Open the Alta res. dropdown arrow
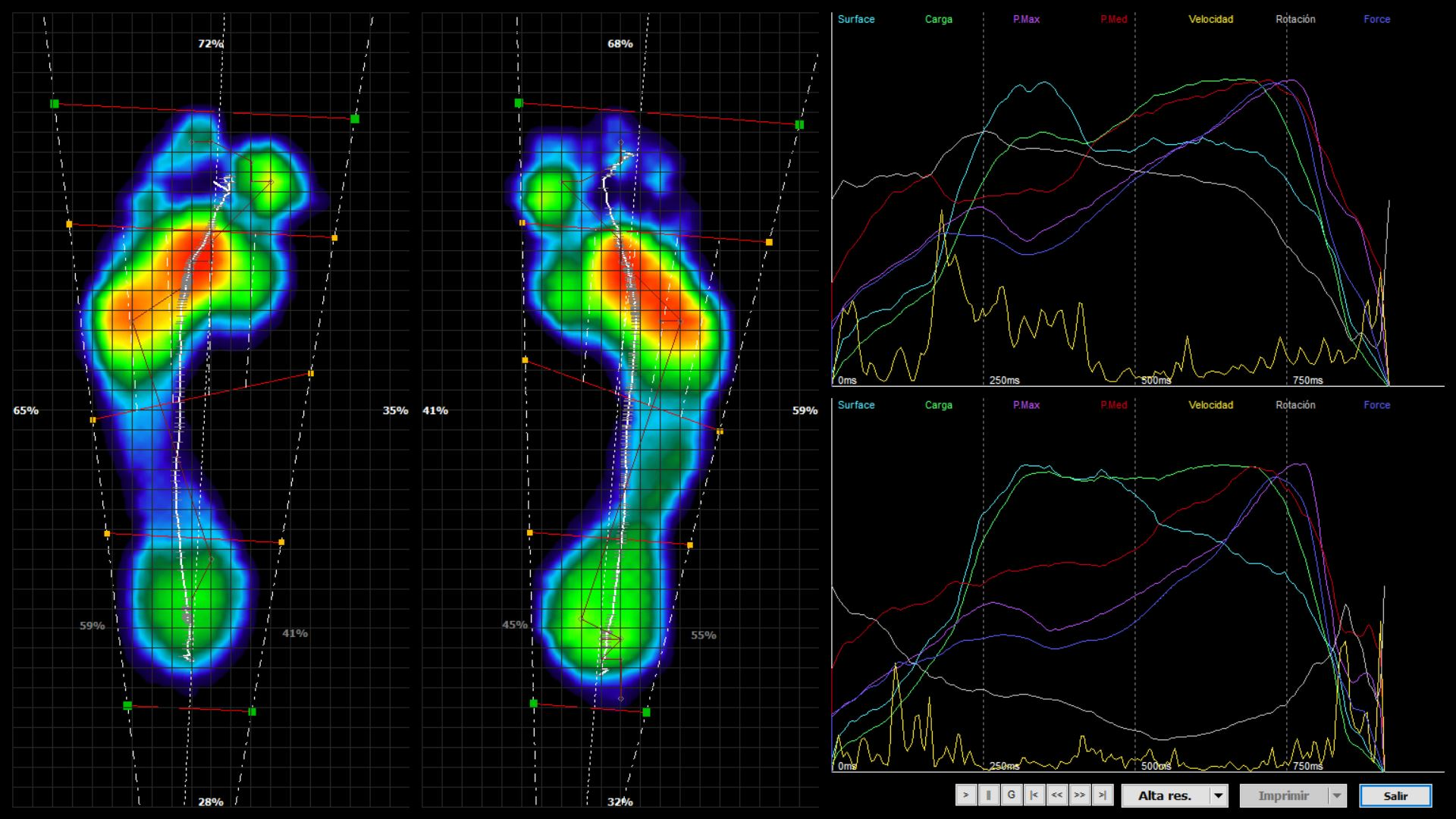Screen dimensions: 1456x819 click(x=1218, y=795)
